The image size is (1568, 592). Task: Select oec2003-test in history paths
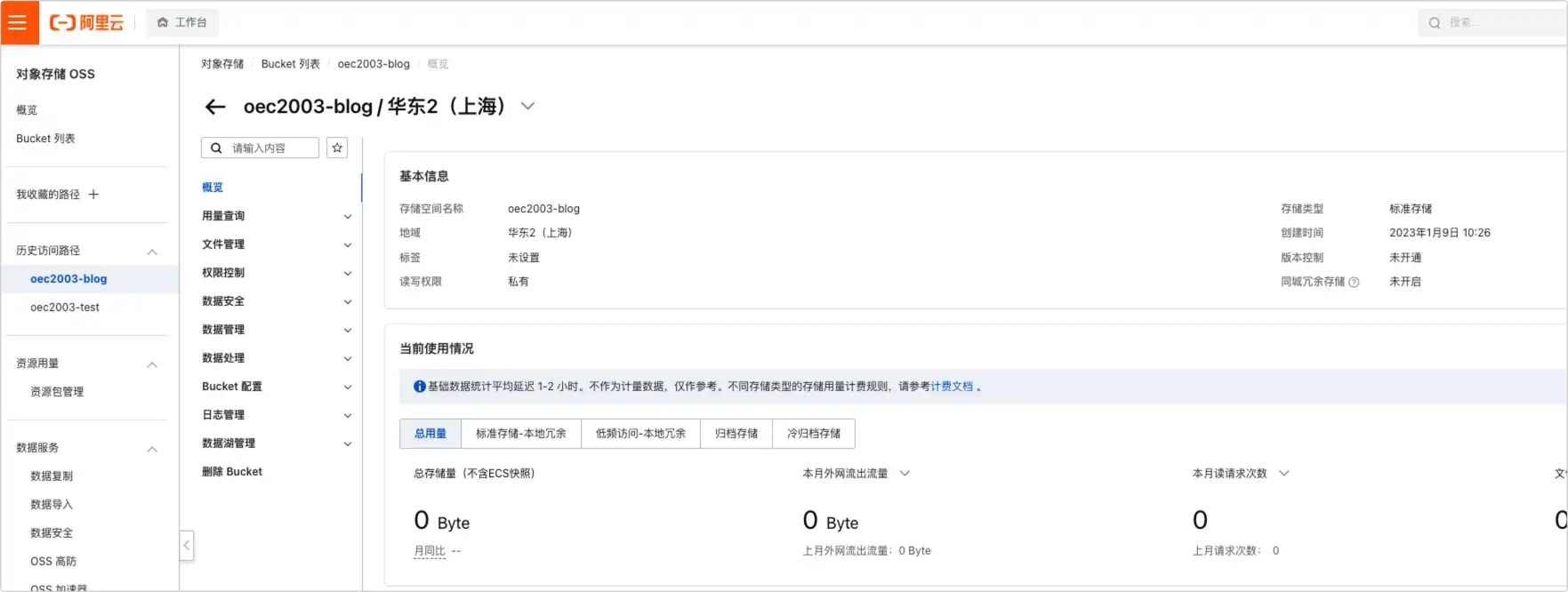65,307
